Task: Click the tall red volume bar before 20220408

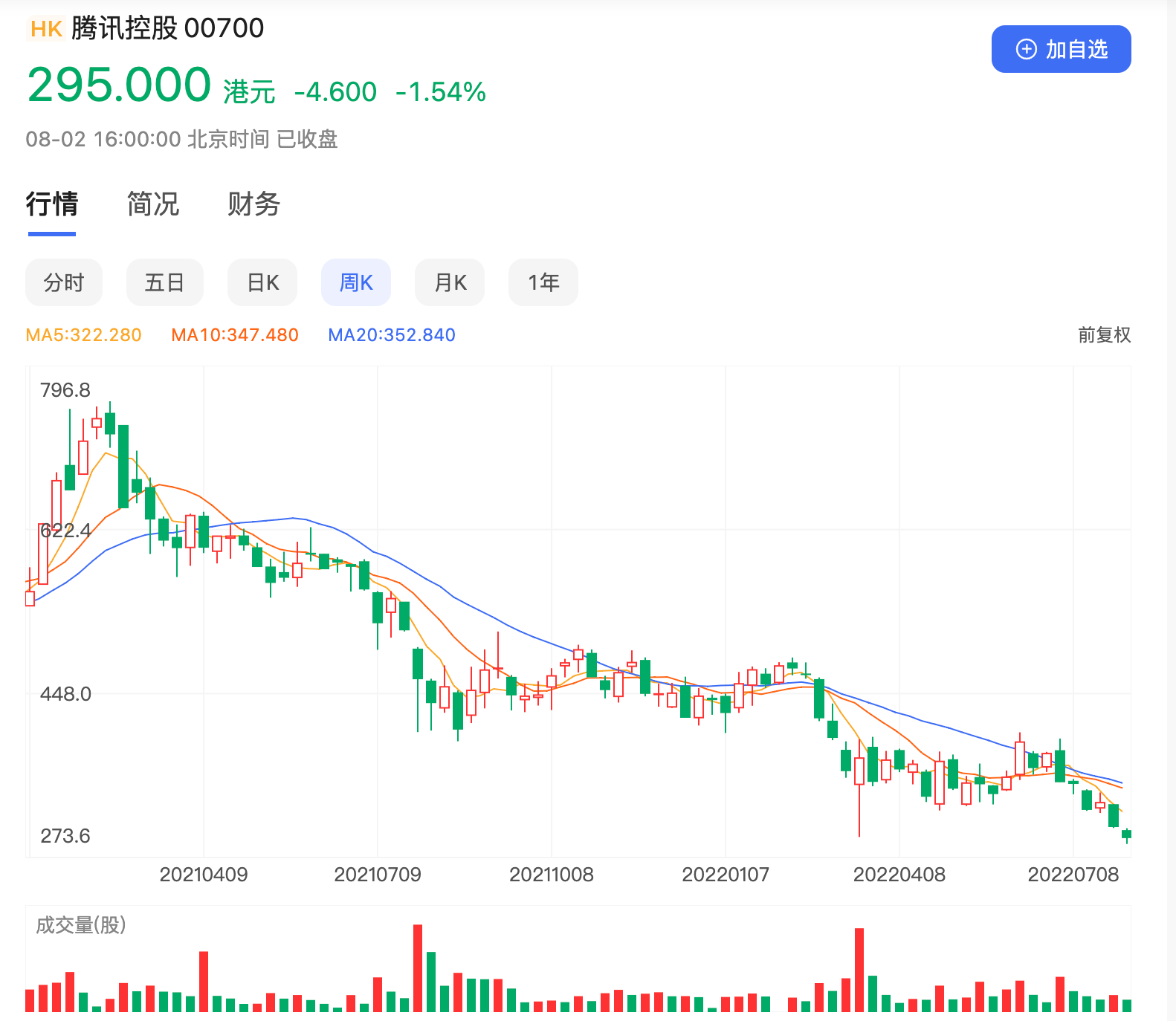Action: 859,970
